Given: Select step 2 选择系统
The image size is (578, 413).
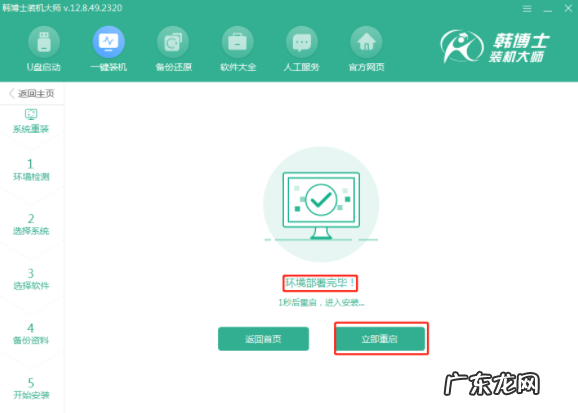Looking at the screenshot, I should click(x=31, y=225).
